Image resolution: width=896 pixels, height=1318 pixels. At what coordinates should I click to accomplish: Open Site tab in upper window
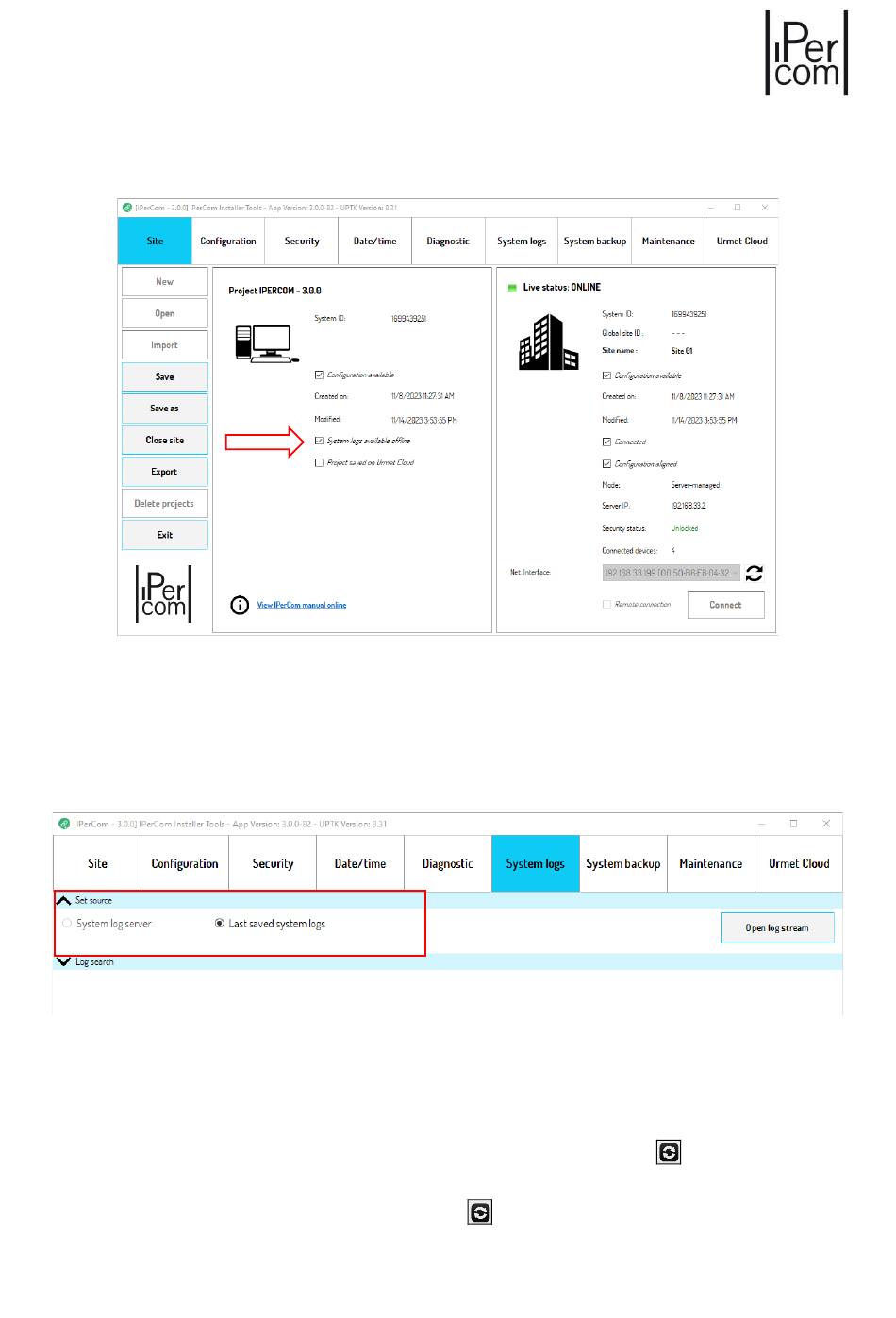click(155, 241)
